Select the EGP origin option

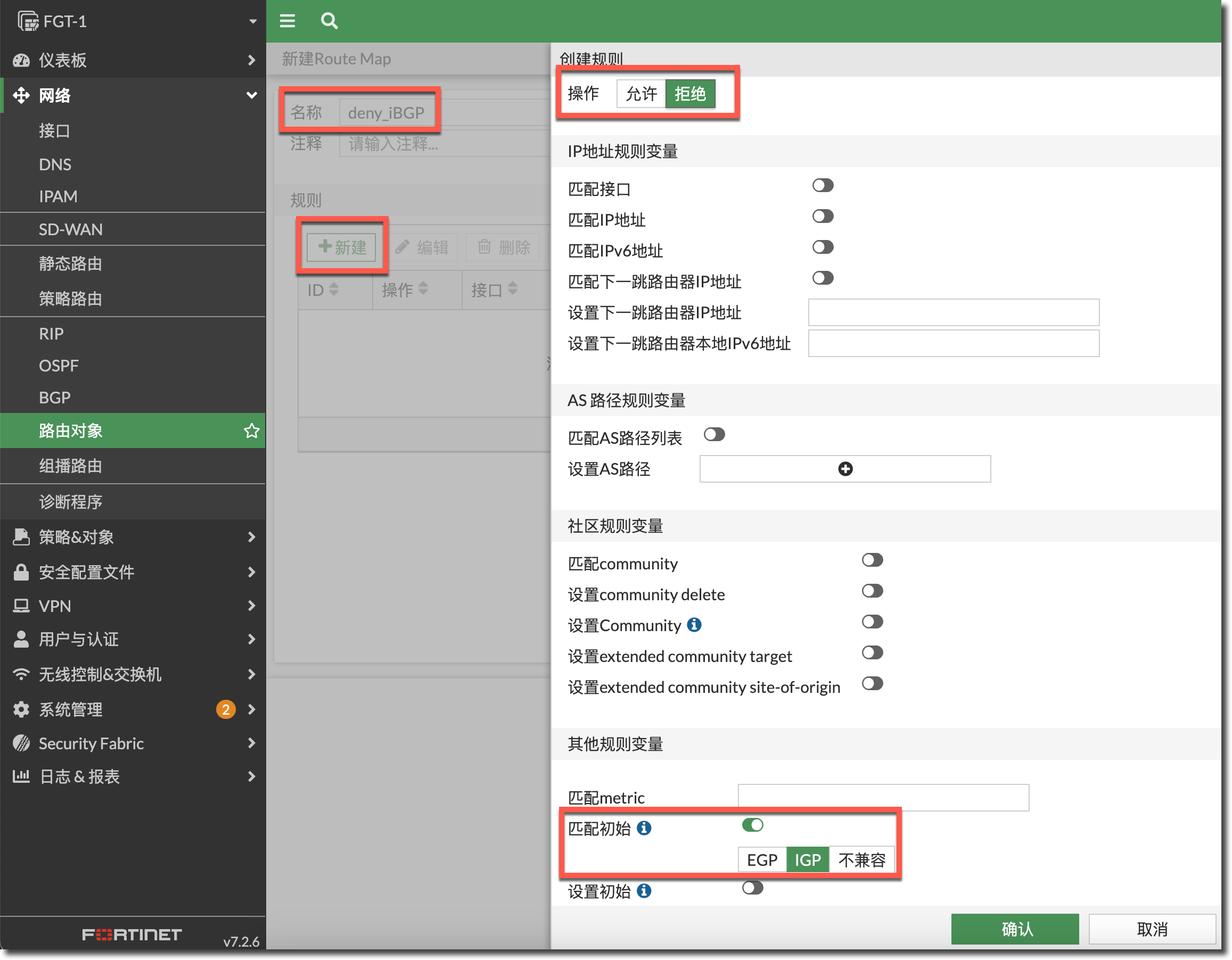pos(761,859)
